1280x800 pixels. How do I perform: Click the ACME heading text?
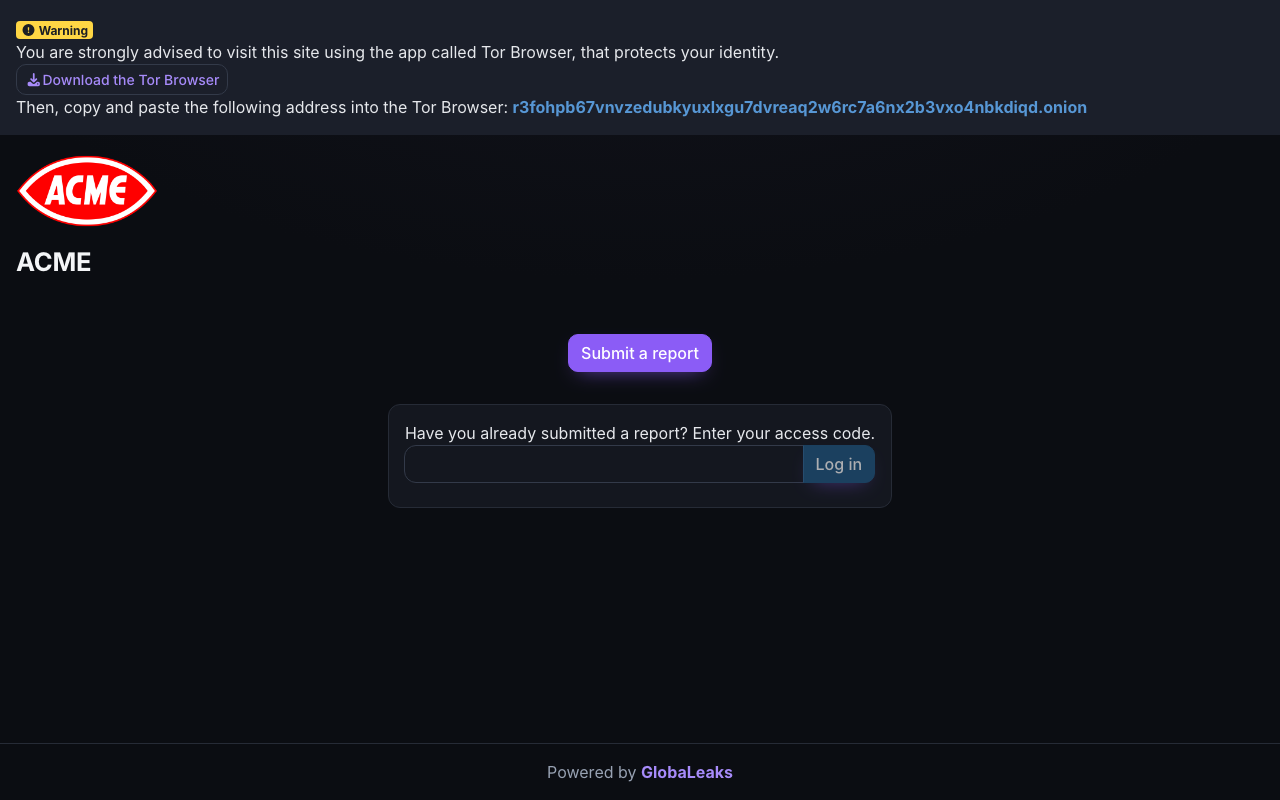pos(54,262)
